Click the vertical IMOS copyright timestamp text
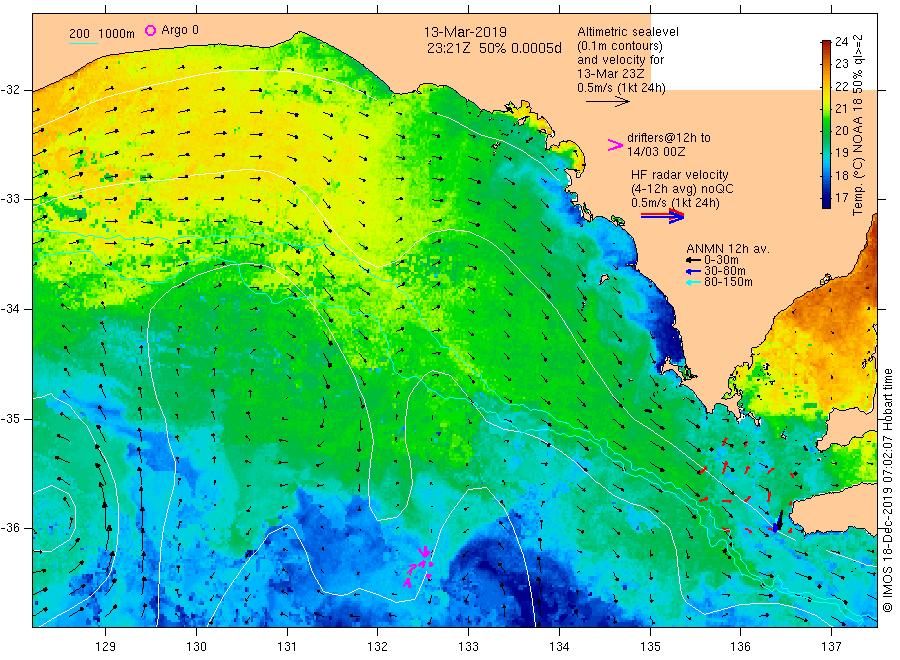 click(888, 491)
